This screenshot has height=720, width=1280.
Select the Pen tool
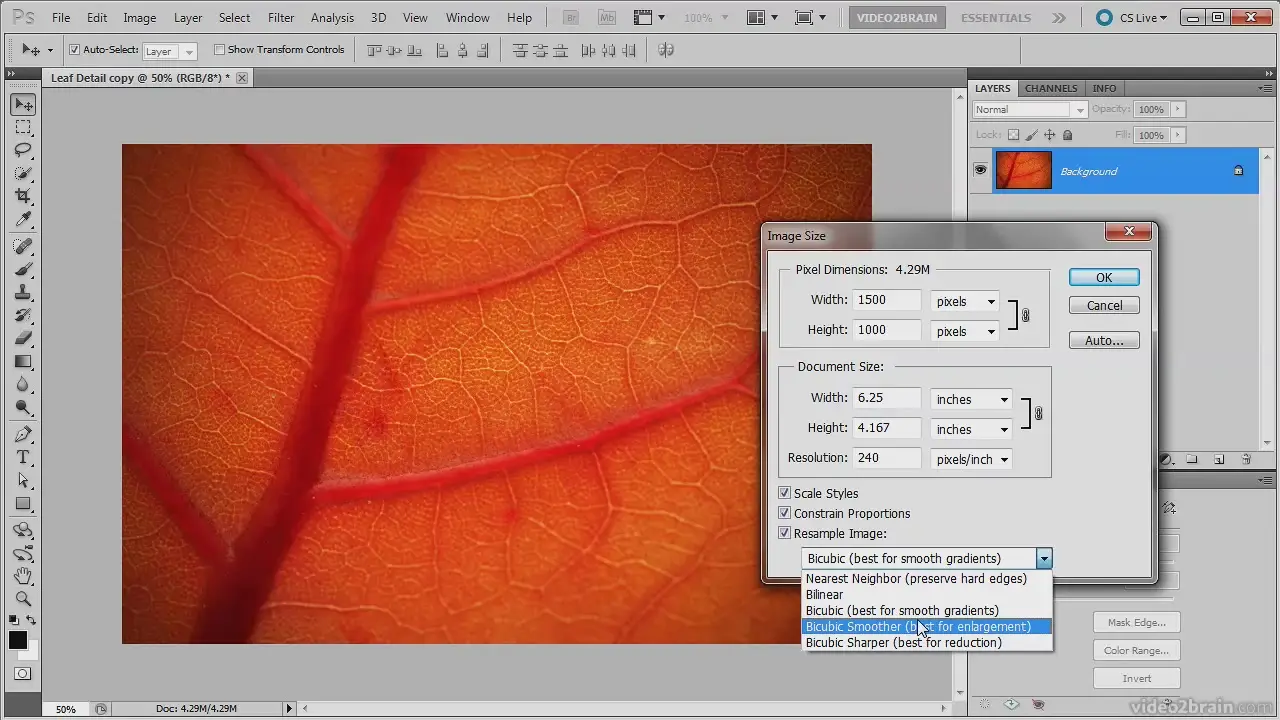pos(22,434)
